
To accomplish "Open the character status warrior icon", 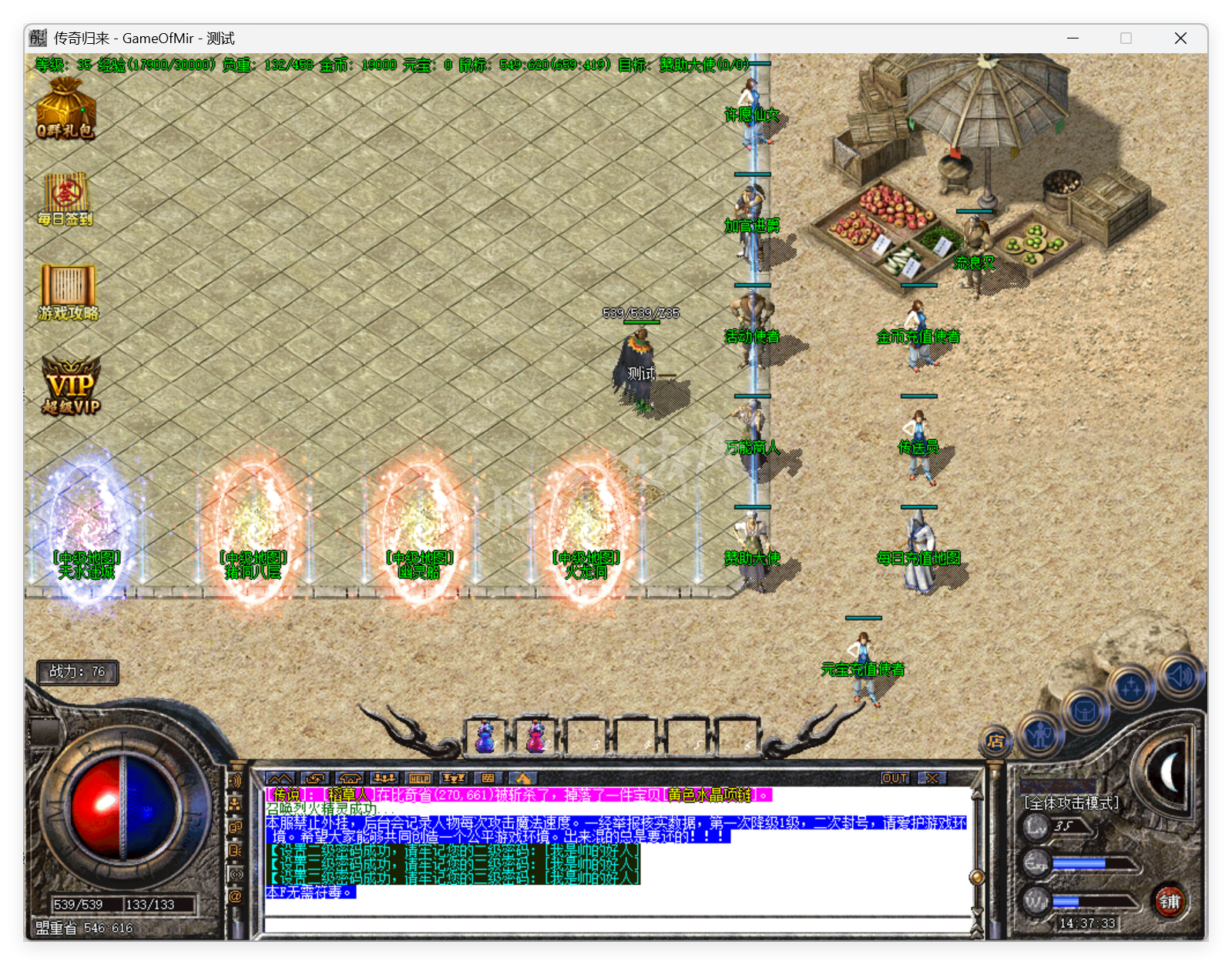I will (x=1040, y=734).
